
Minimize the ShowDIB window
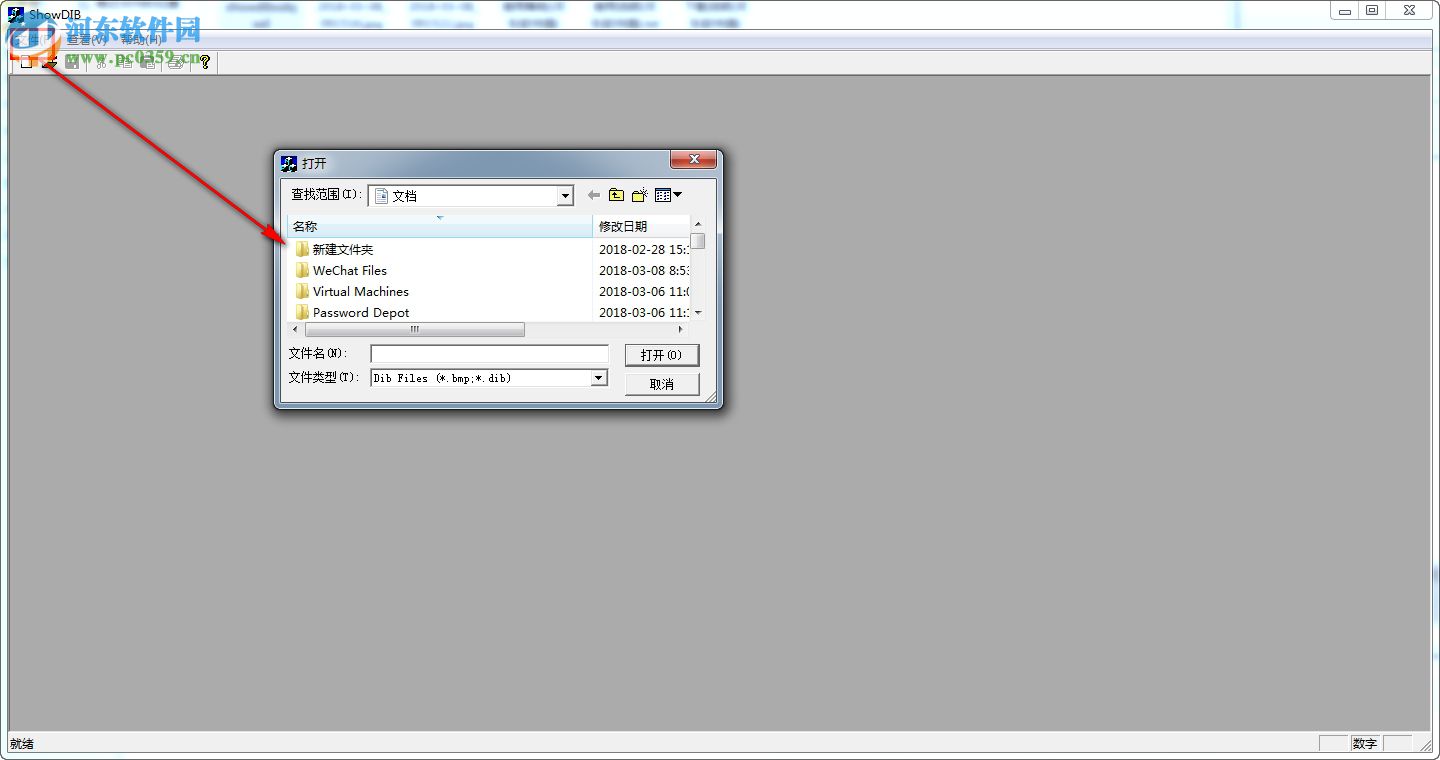1345,10
